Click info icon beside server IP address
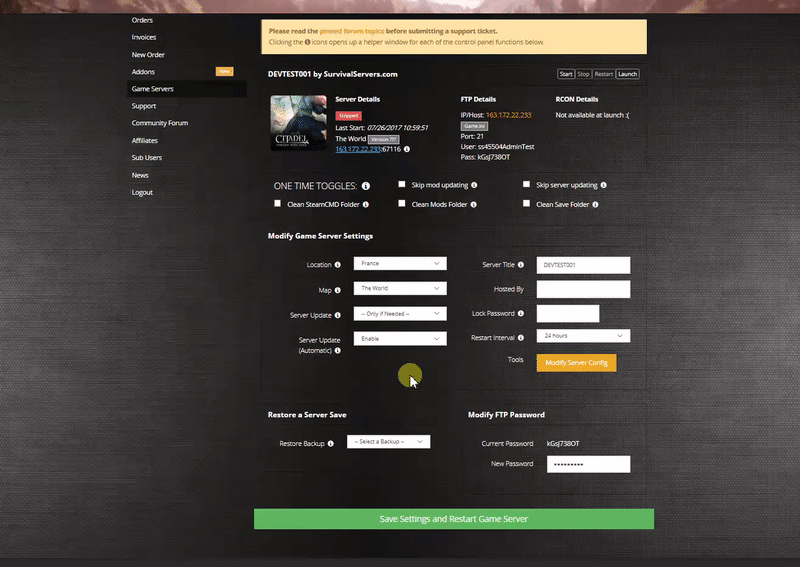The image size is (800, 567). tap(407, 149)
